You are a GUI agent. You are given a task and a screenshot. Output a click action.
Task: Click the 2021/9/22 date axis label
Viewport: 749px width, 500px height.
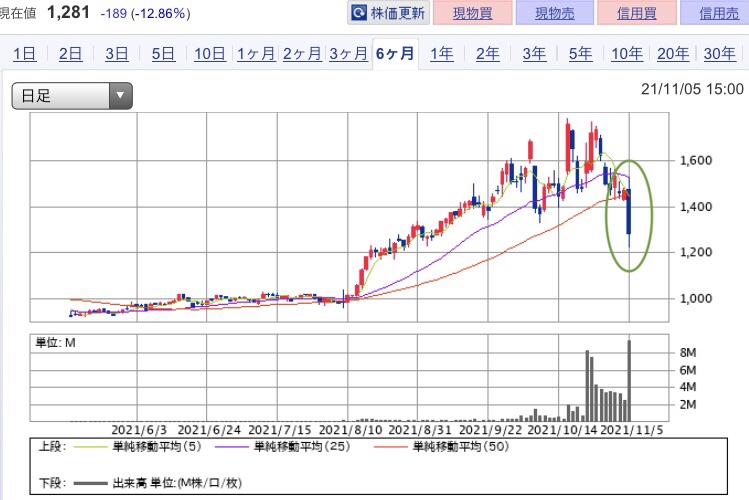pos(491,430)
